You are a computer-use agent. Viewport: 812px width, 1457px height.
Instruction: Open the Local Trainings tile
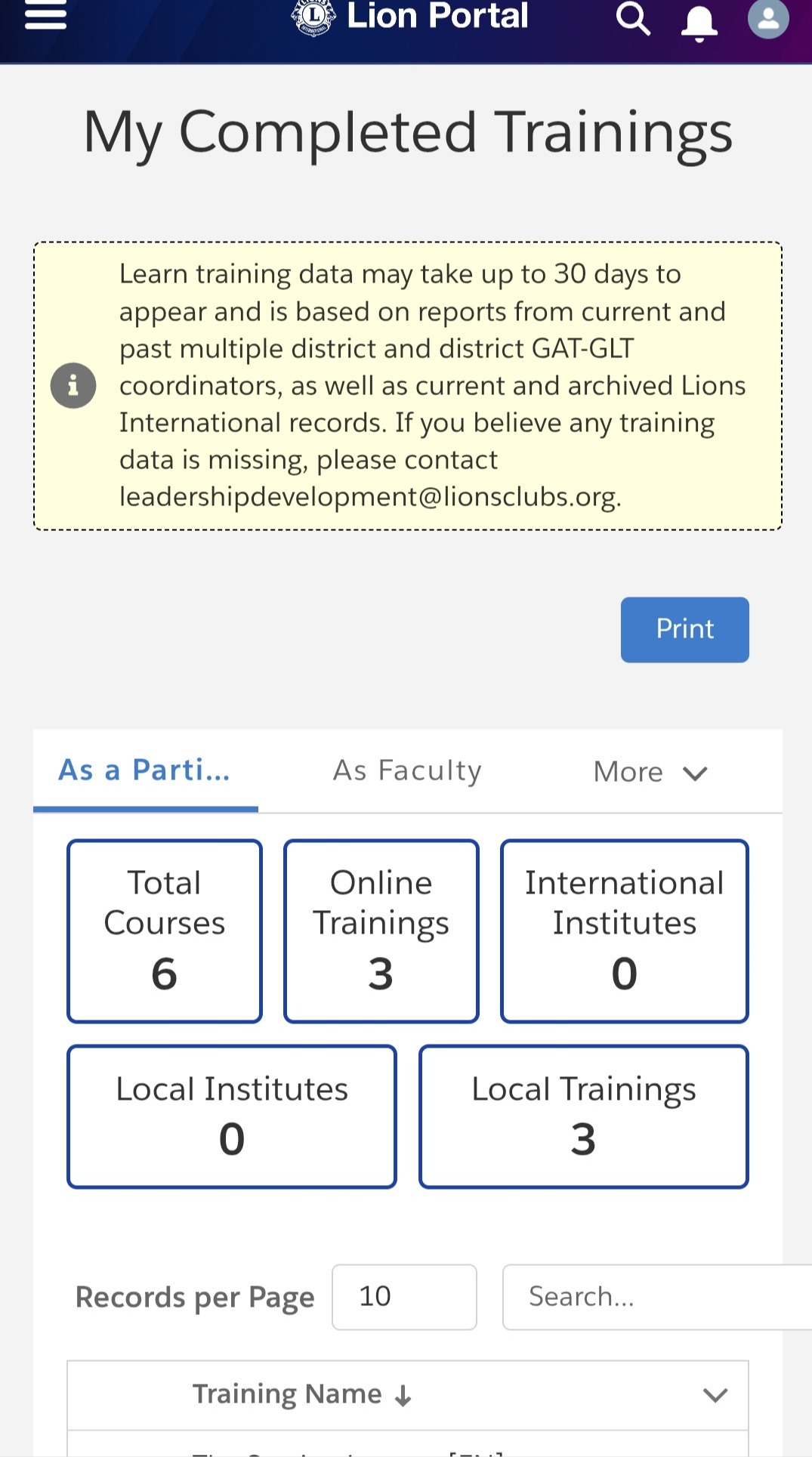point(584,1116)
